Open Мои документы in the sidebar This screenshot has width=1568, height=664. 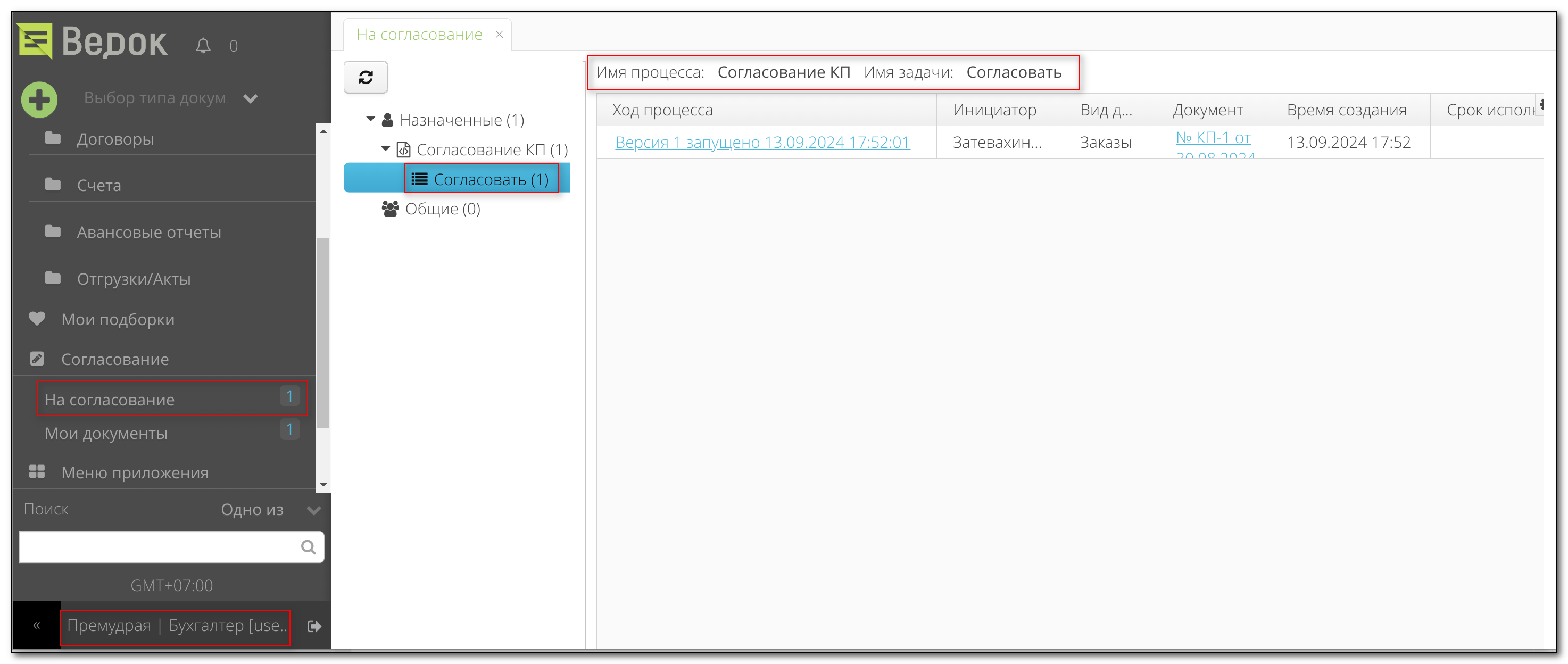tap(106, 433)
